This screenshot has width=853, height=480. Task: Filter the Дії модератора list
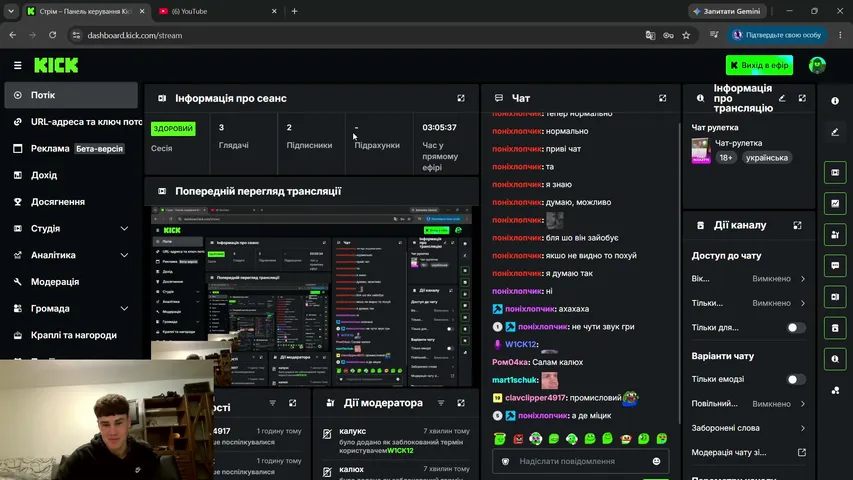point(441,403)
